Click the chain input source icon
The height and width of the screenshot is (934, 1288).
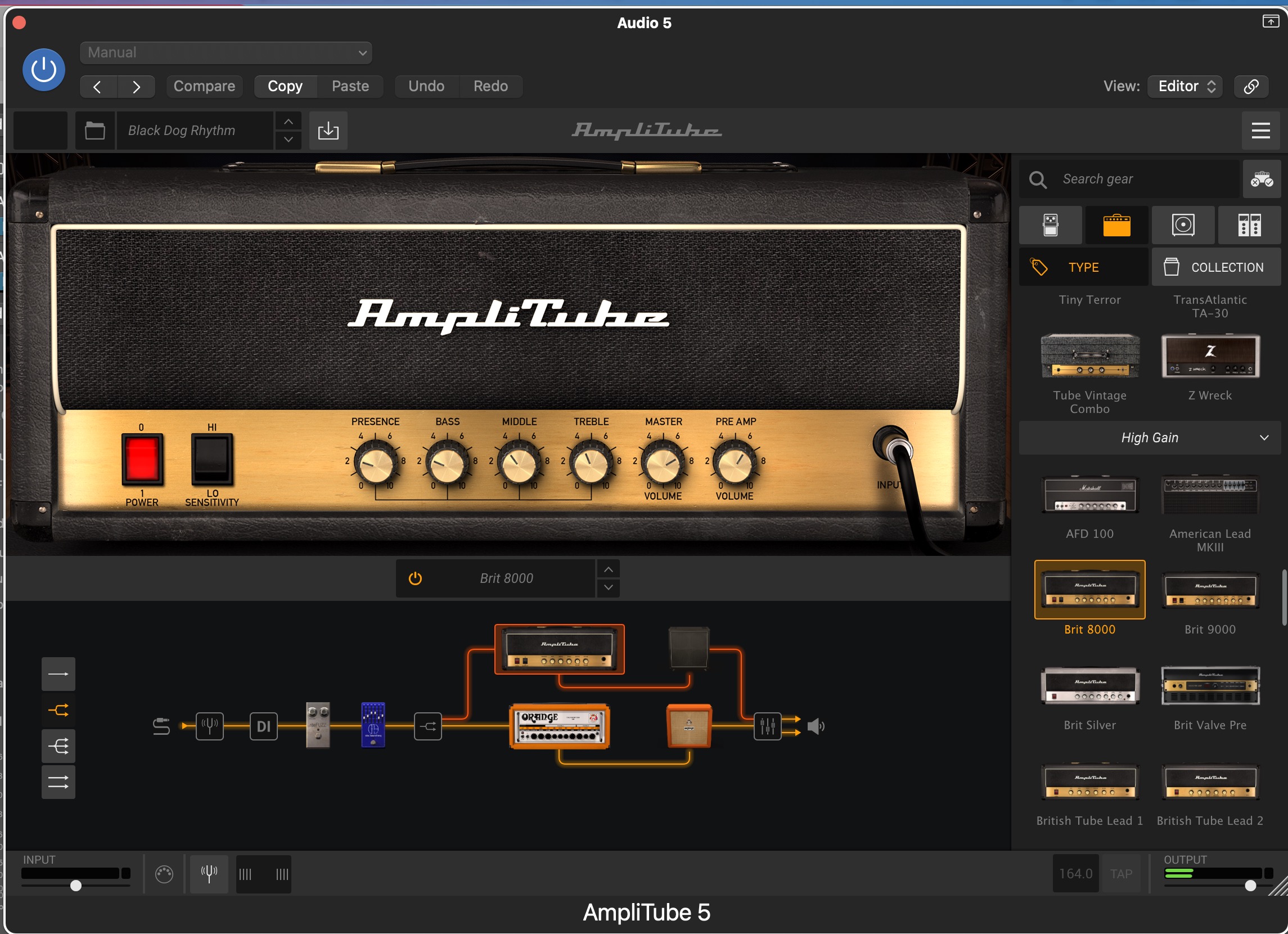coord(161,726)
